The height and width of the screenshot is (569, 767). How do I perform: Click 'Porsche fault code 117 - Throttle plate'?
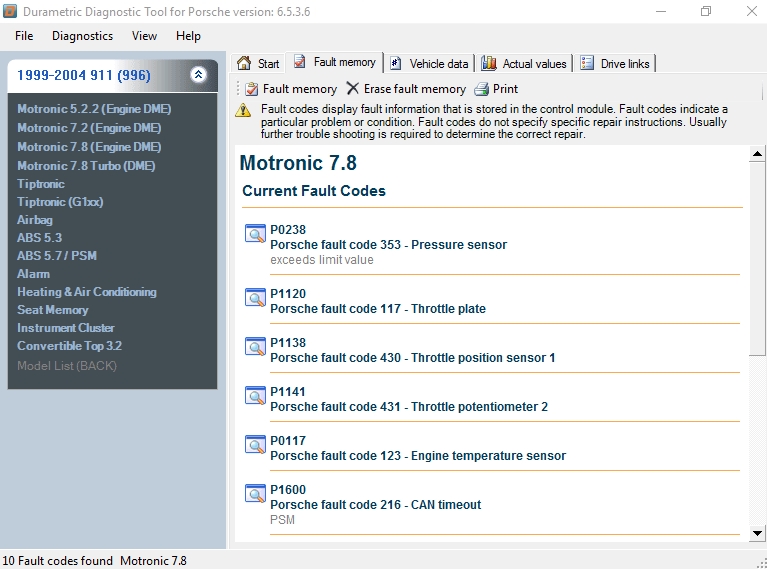point(378,309)
